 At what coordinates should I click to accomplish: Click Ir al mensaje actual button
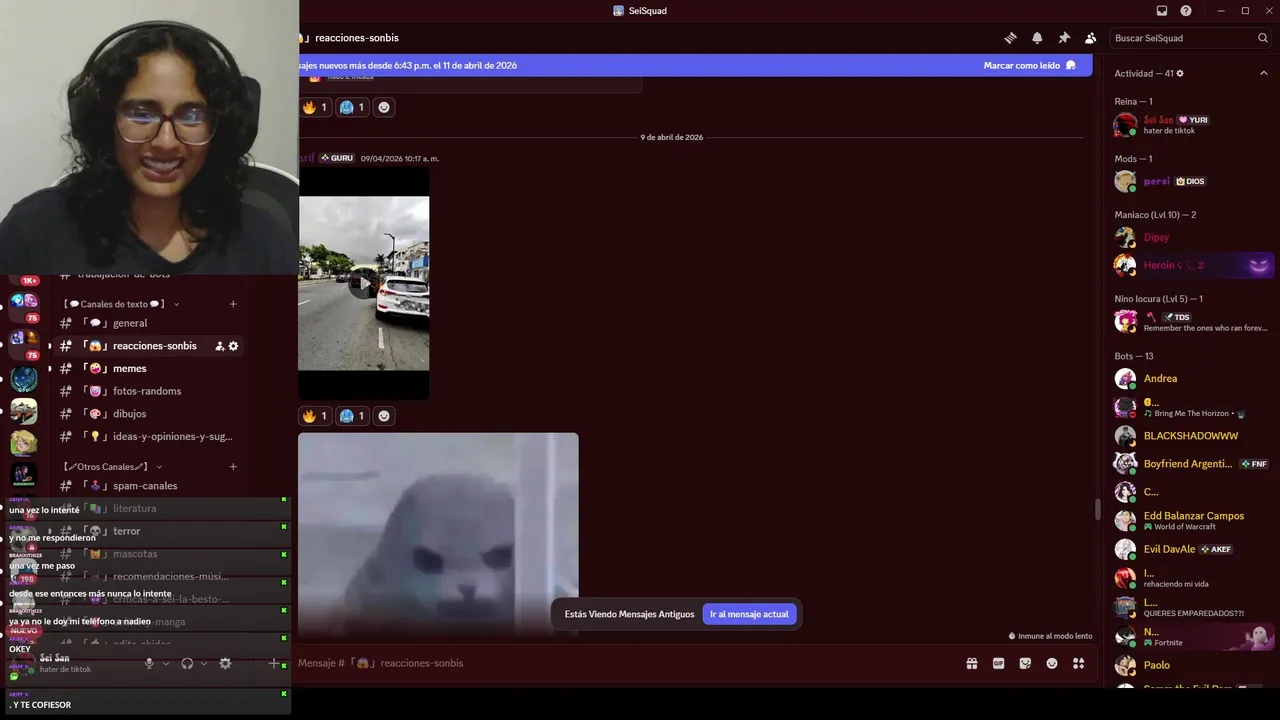pyautogui.click(x=749, y=614)
